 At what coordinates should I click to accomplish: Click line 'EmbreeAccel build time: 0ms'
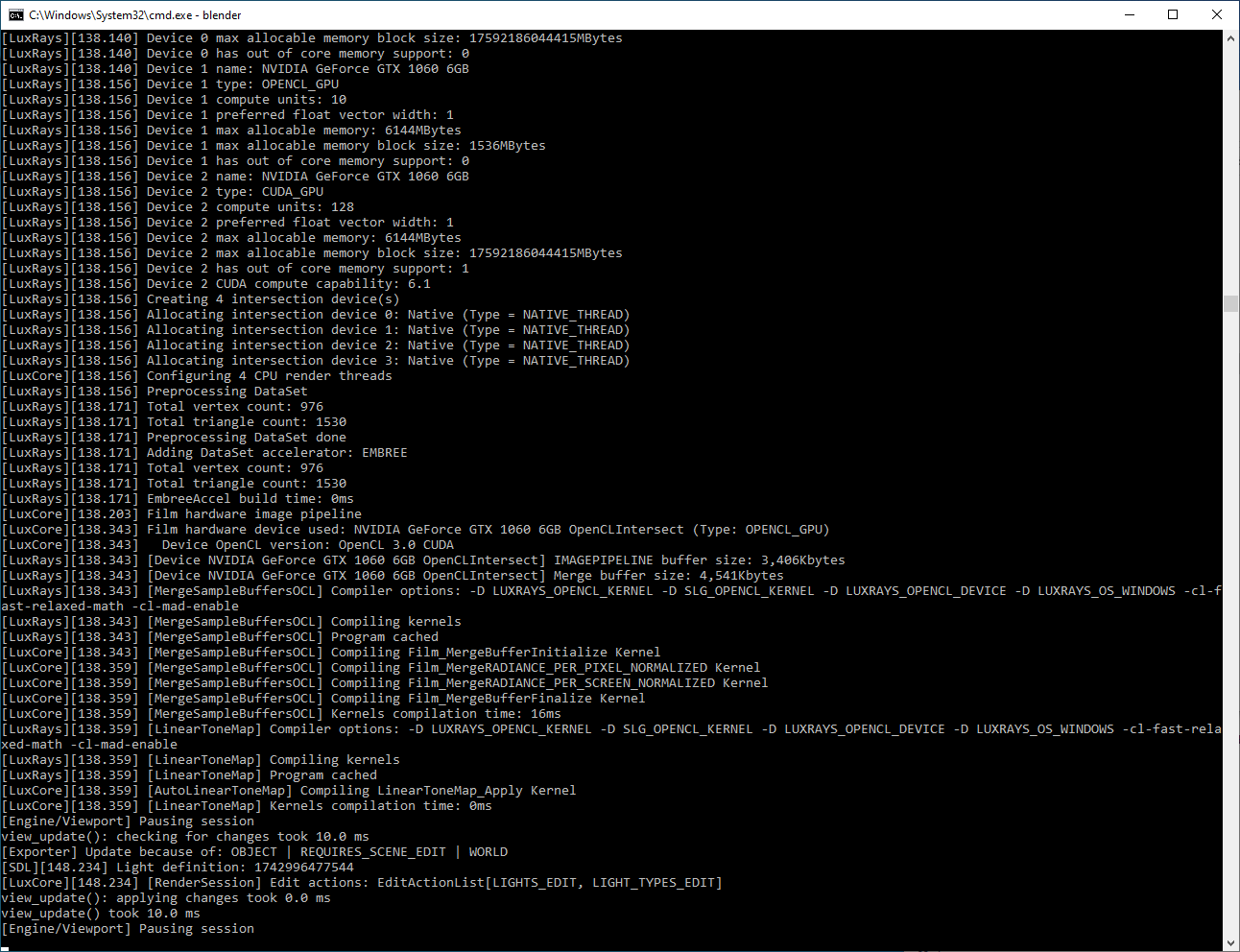click(x=178, y=499)
